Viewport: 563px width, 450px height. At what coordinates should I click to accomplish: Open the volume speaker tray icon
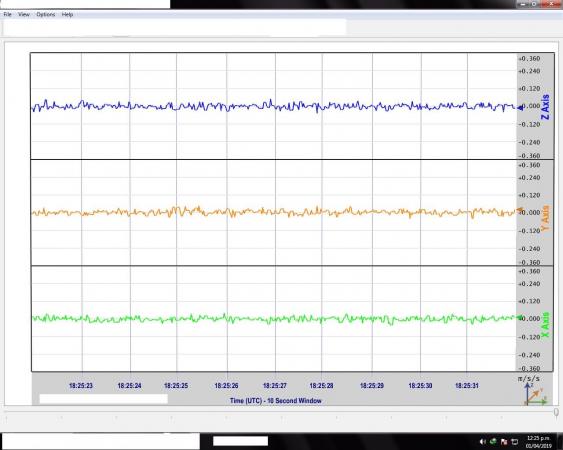click(483, 442)
